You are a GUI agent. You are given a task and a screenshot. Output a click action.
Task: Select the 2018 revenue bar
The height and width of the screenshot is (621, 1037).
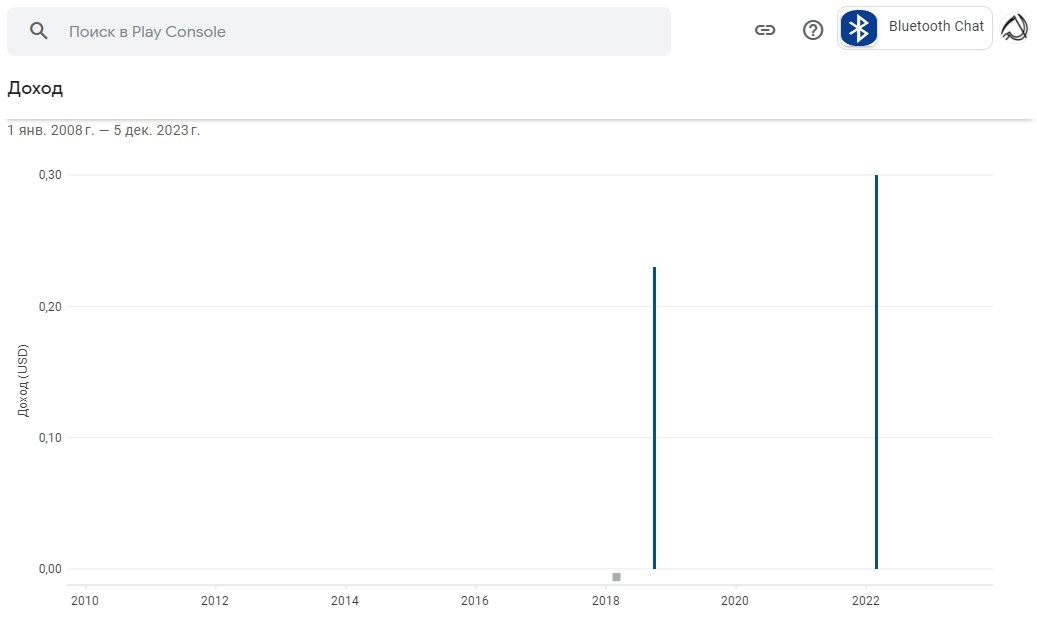click(654, 418)
